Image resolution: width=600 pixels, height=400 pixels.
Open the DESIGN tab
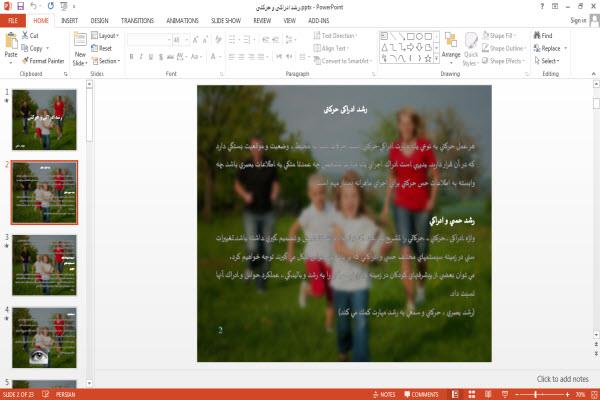click(99, 20)
